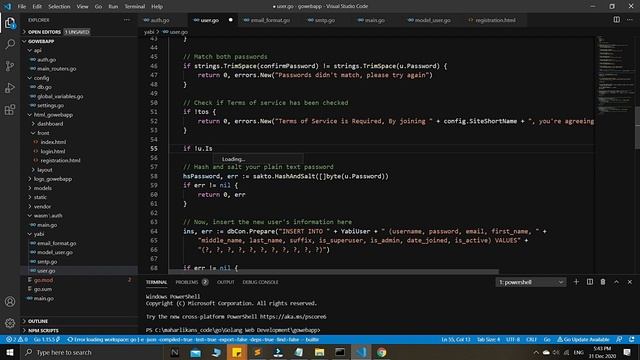640x360 pixels.
Task: Click the Windows taskbar search box
Action: point(91,352)
